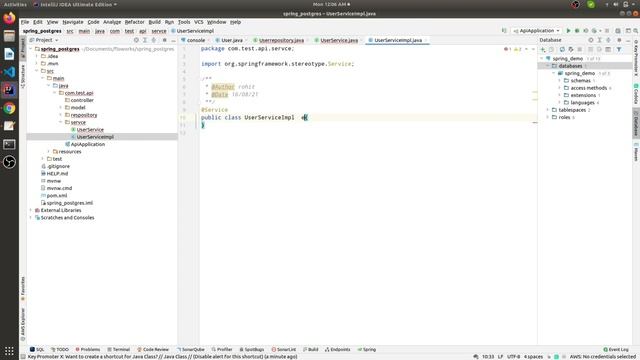640x360 pixels.
Task: Expand the .idea folder
Action: (x=37, y=56)
